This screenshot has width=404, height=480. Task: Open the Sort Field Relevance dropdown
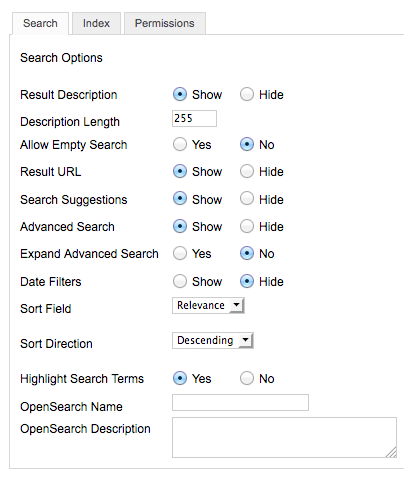(208, 305)
